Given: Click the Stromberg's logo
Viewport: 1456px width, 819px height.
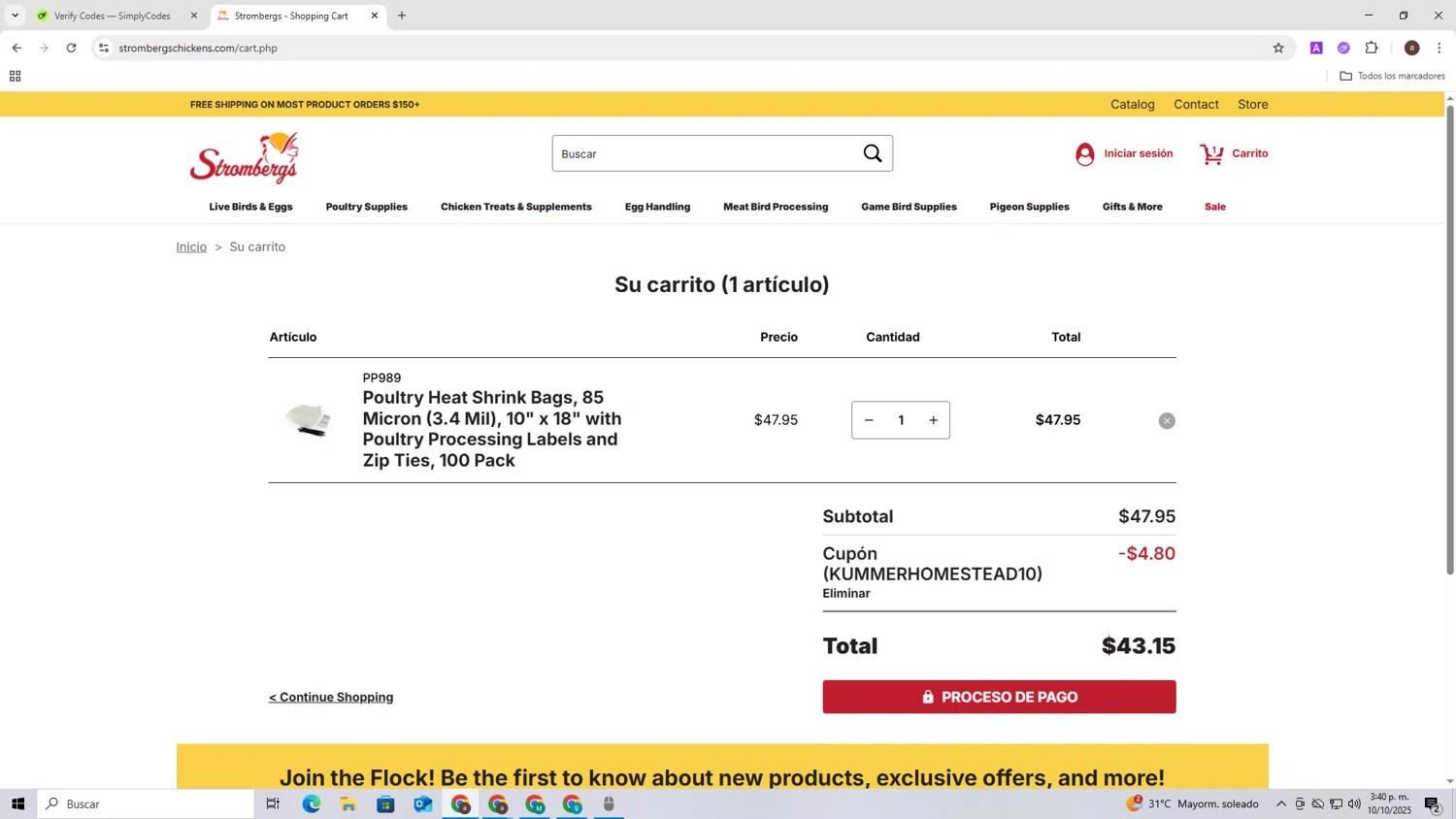Looking at the screenshot, I should (x=245, y=157).
